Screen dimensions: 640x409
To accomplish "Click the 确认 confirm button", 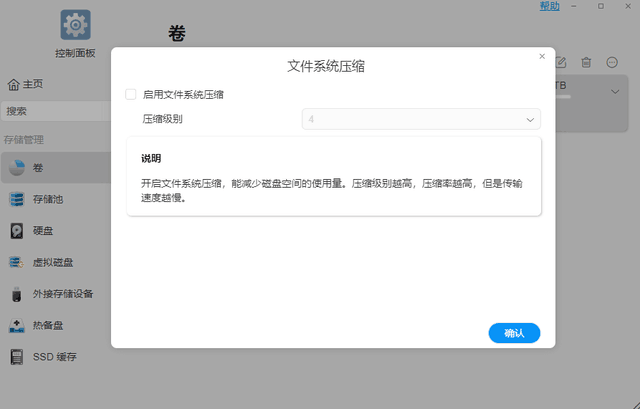I will [514, 333].
